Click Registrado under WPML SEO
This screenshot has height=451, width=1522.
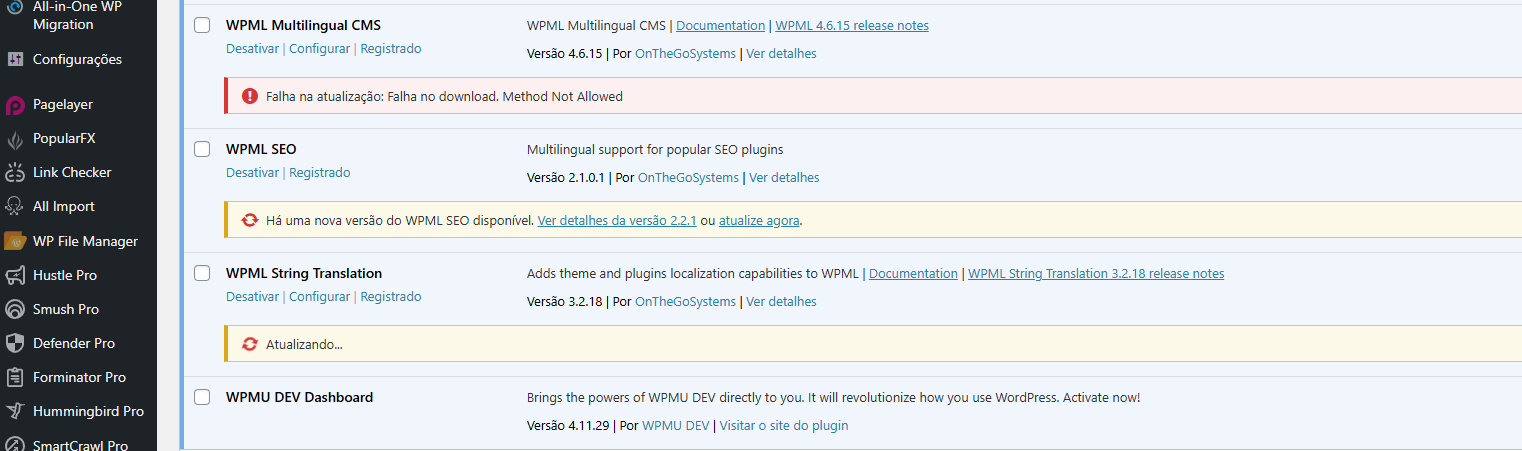320,172
